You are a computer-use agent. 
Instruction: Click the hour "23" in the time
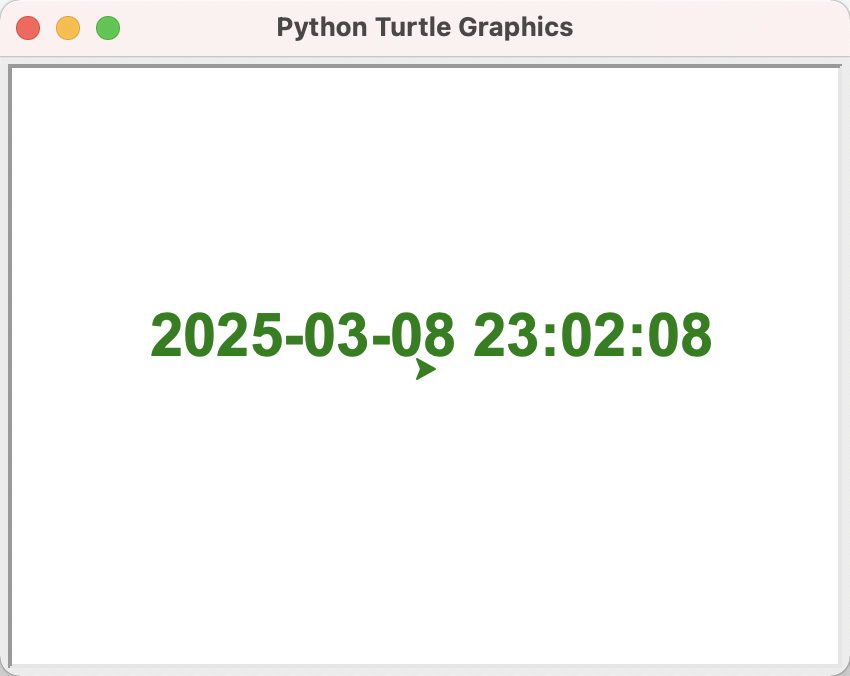(506, 335)
